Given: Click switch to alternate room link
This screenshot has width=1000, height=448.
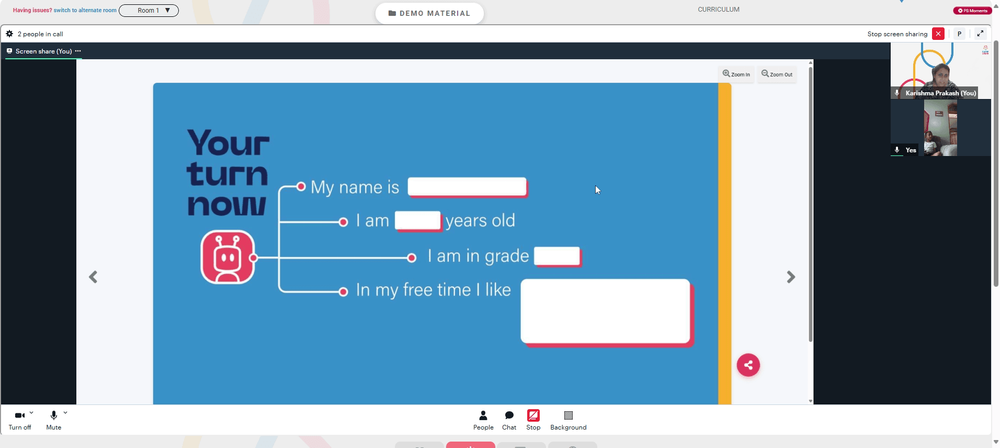Looking at the screenshot, I should [x=85, y=11].
